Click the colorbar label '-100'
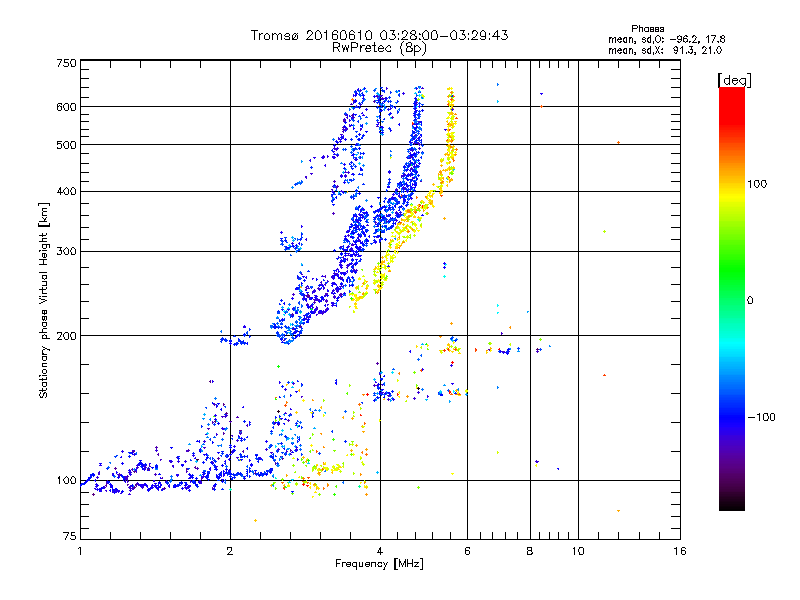 tap(761, 417)
